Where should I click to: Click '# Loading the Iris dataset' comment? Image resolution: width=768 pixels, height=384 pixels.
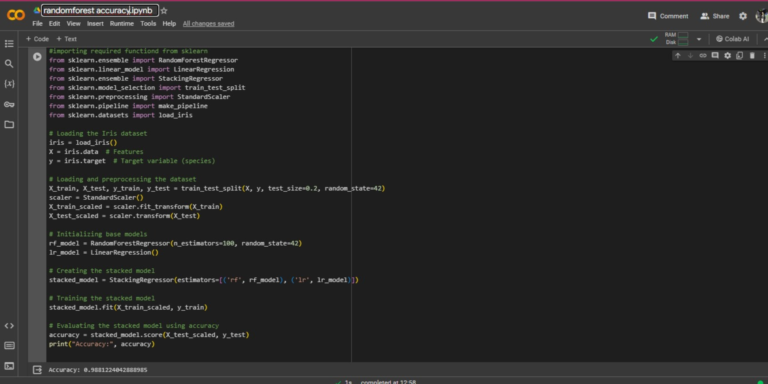coord(98,133)
